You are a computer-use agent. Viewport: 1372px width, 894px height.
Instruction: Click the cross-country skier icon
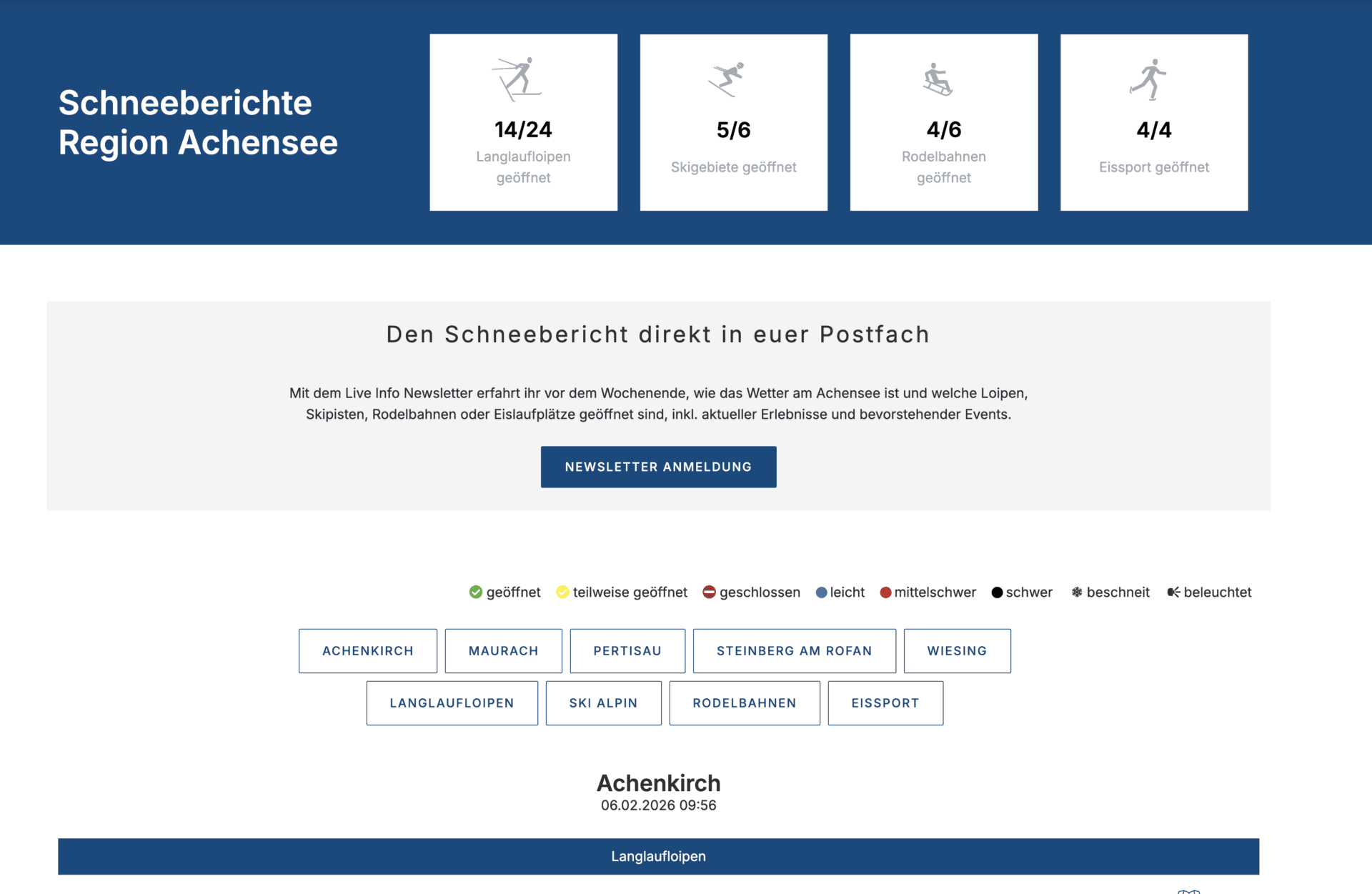click(x=517, y=79)
